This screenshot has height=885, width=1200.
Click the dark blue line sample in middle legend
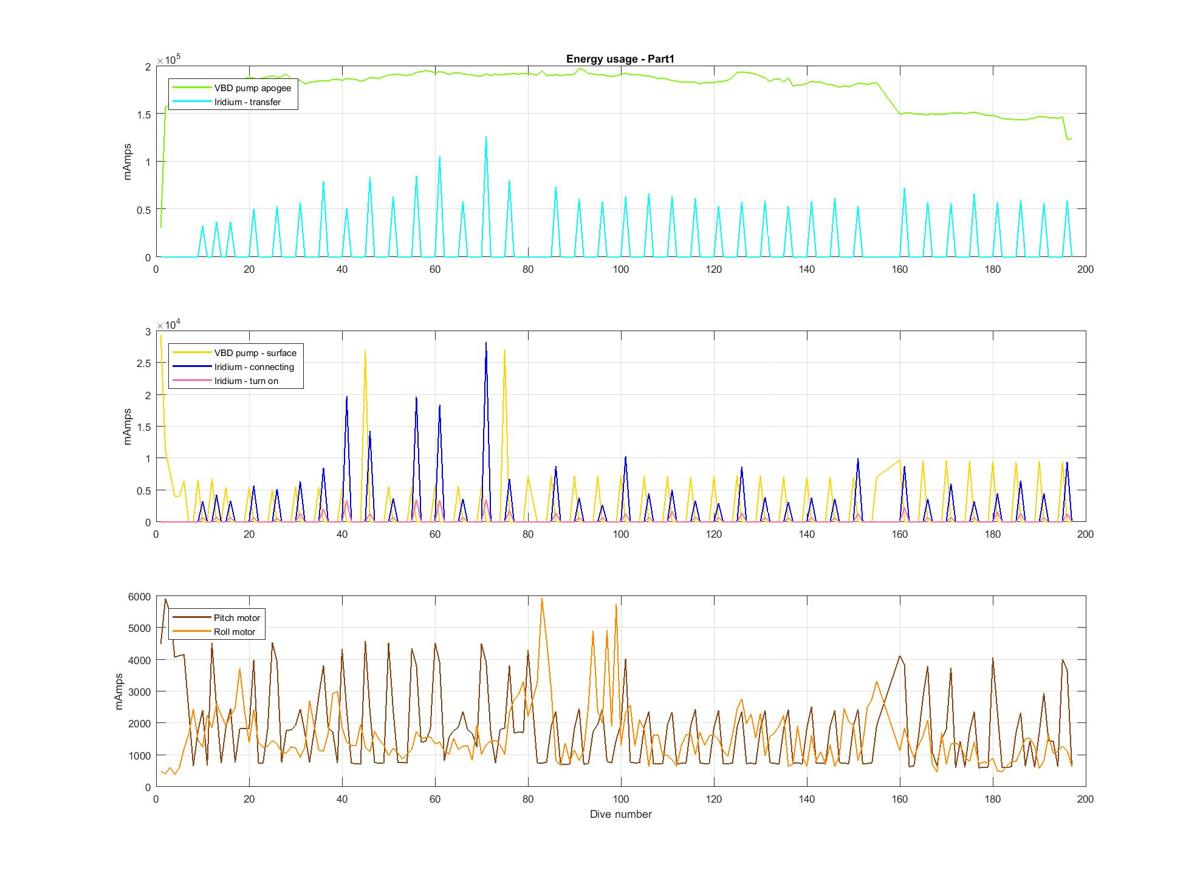pyautogui.click(x=192, y=367)
